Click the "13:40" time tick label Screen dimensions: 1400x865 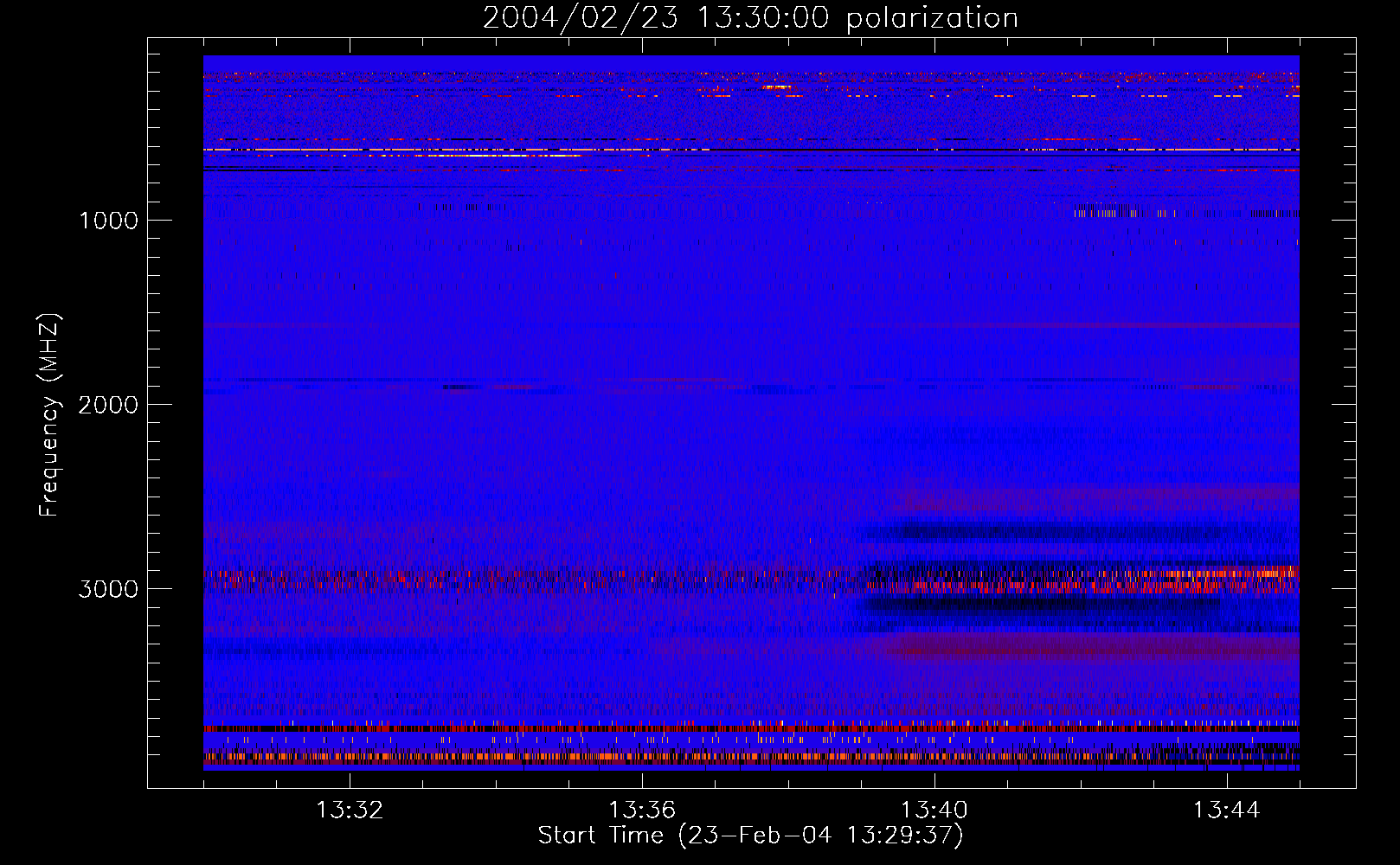(x=934, y=811)
